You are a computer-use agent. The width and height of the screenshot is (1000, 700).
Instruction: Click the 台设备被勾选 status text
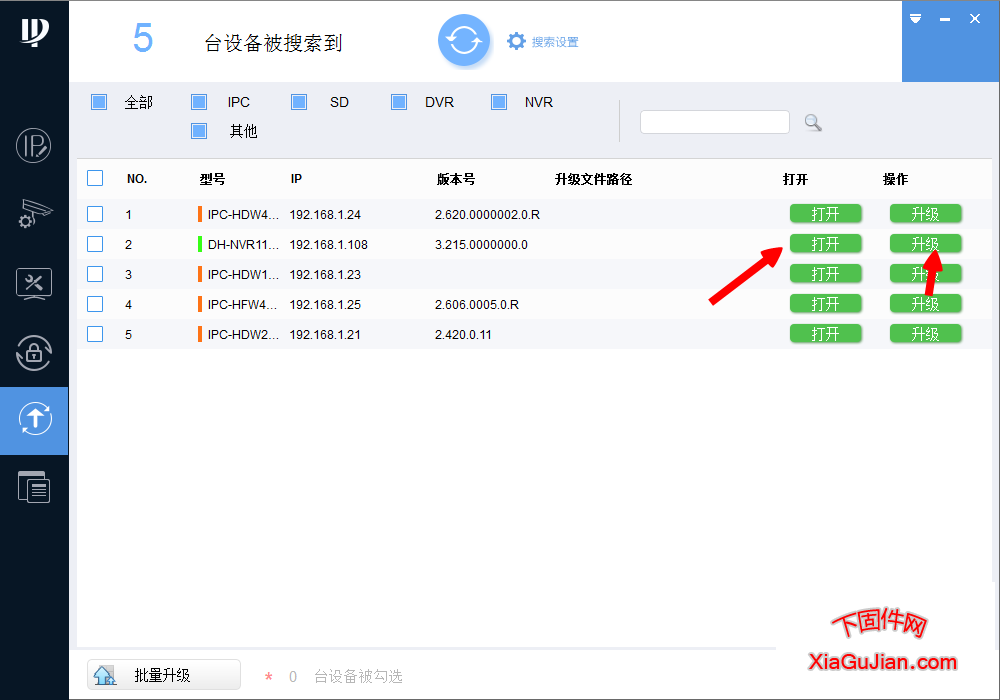coord(358,676)
